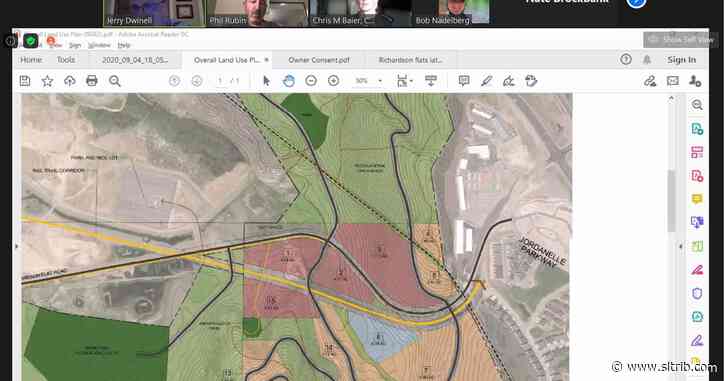The width and height of the screenshot is (725, 381).
Task: Switch to the Owner Consent.pdf tab
Action: click(319, 60)
